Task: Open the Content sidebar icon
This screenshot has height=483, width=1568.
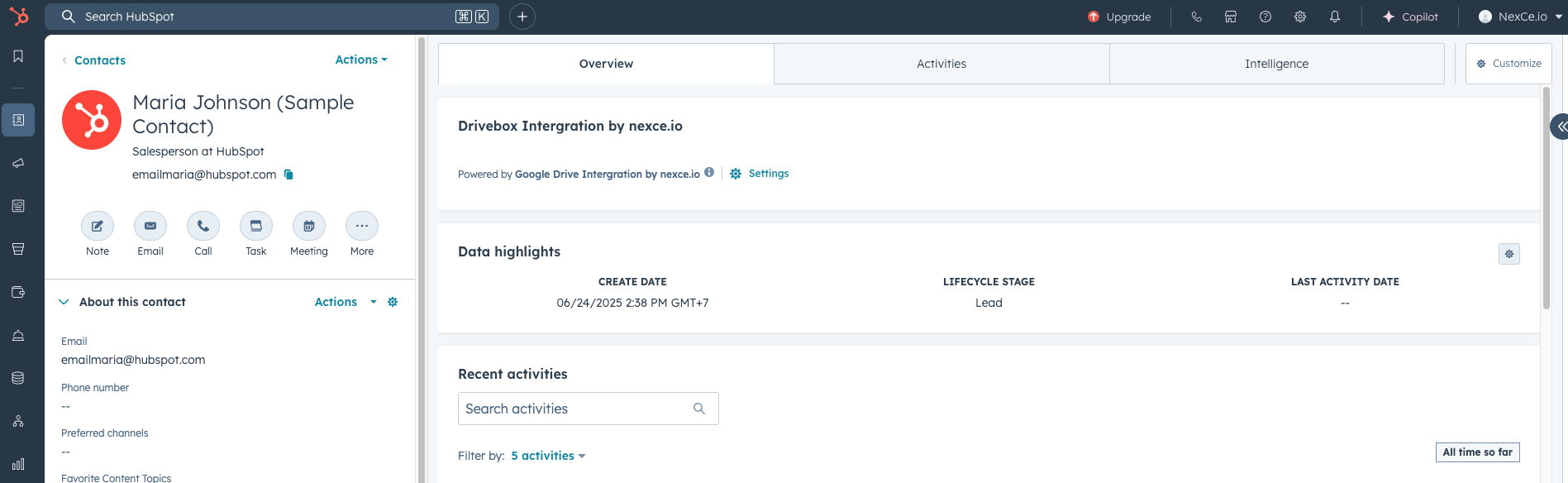Action: [x=18, y=206]
